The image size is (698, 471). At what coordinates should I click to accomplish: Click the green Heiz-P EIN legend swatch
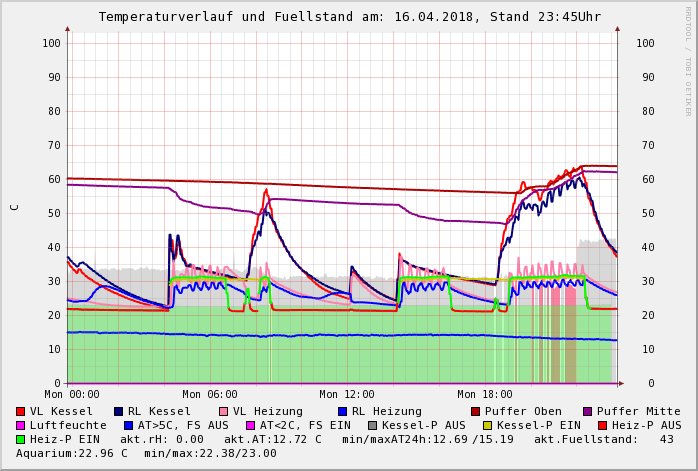click(21, 440)
